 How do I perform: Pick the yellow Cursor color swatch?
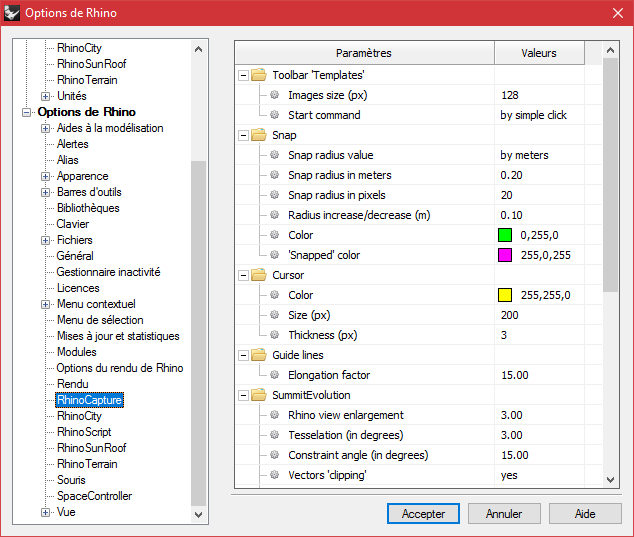point(505,295)
